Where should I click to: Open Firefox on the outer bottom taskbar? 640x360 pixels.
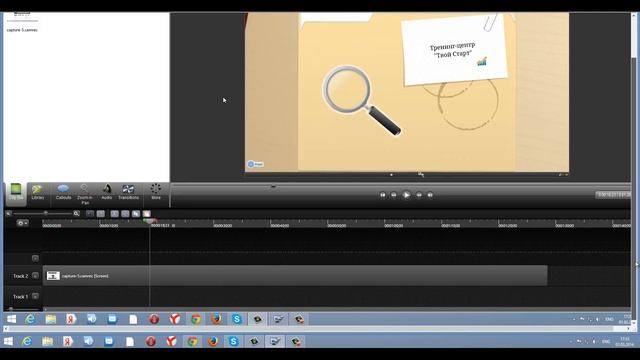click(x=213, y=341)
